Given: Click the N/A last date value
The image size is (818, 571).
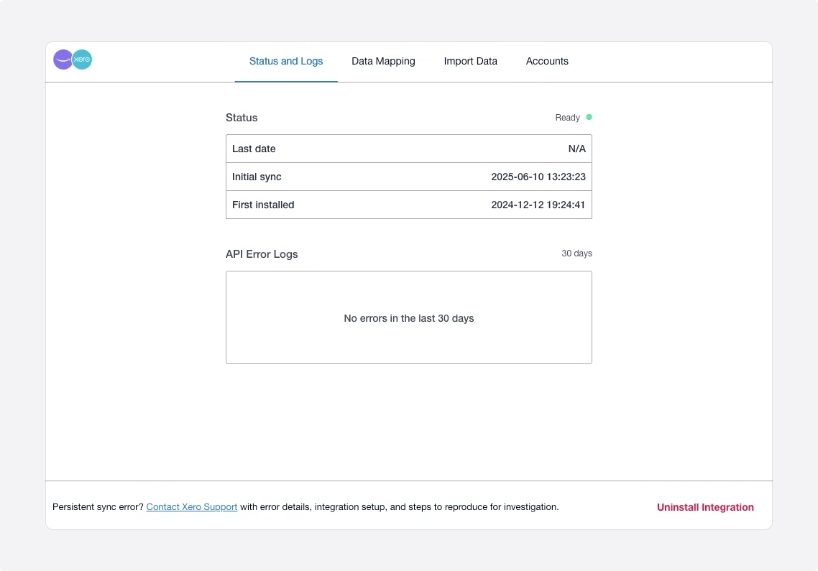Looking at the screenshot, I should (x=576, y=149).
